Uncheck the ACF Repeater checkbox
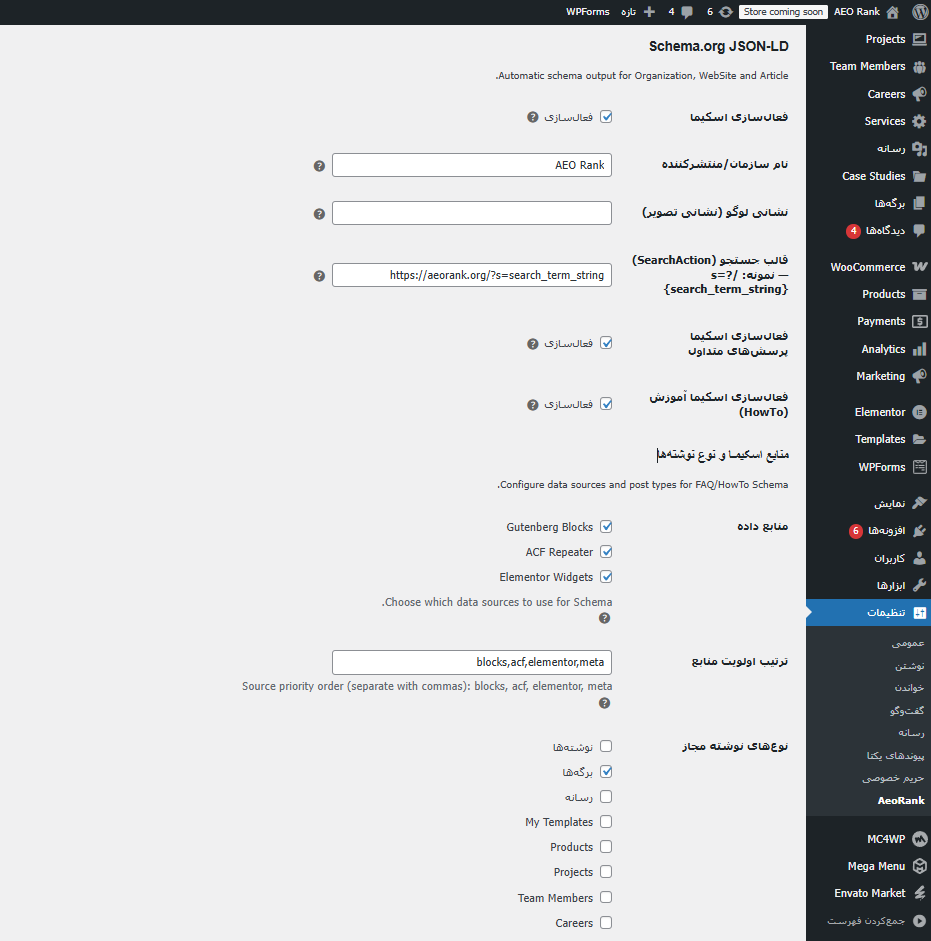 (606, 552)
